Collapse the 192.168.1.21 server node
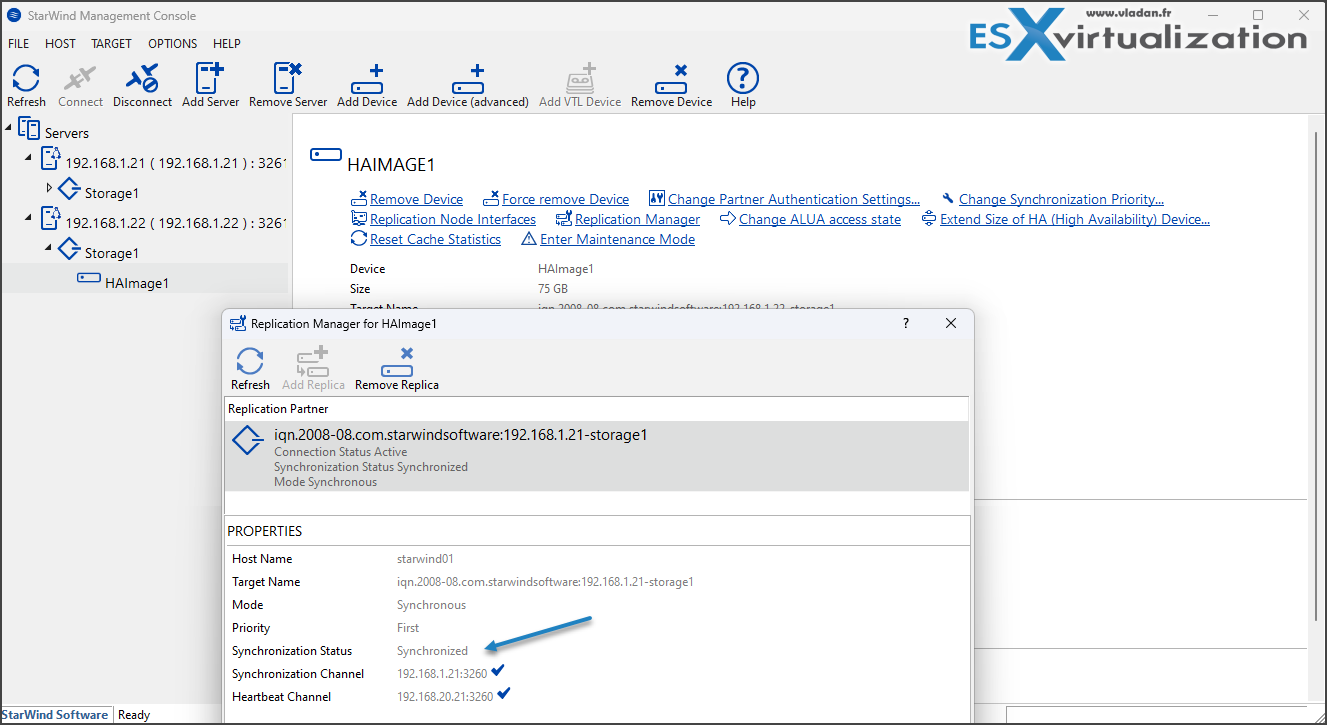1327x725 pixels. coord(29,158)
